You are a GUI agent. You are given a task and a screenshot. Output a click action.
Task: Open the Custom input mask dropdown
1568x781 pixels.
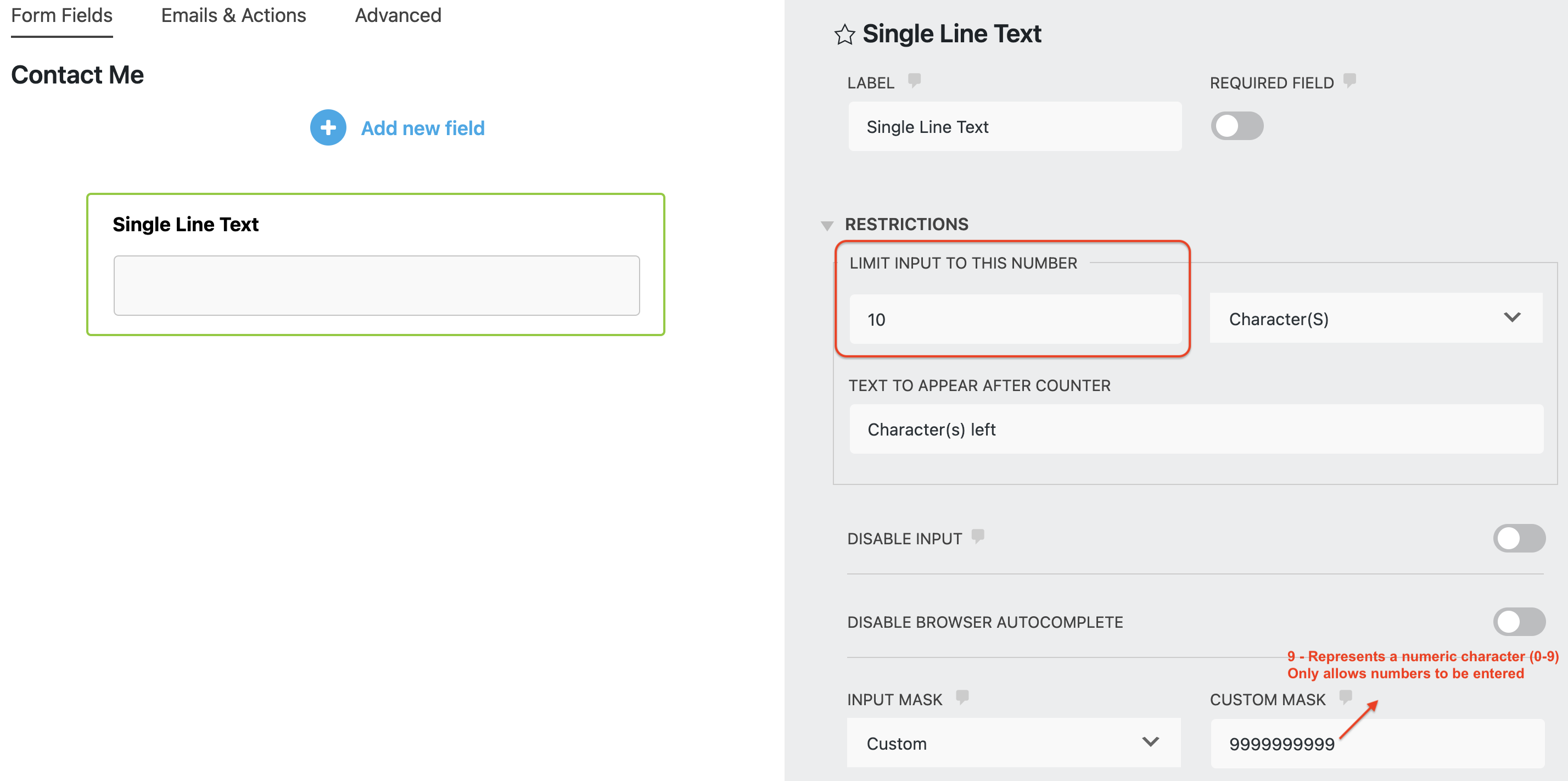pyautogui.click(x=1013, y=743)
